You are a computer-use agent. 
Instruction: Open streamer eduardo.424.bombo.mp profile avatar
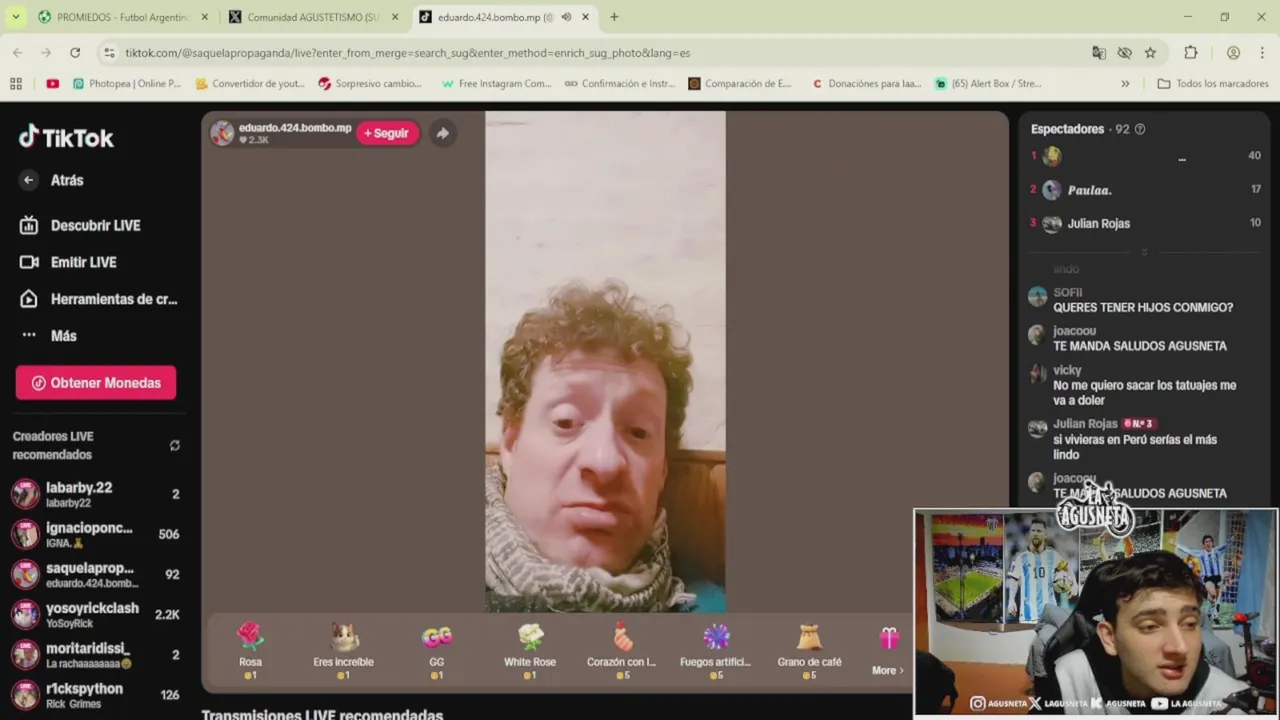tap(222, 133)
